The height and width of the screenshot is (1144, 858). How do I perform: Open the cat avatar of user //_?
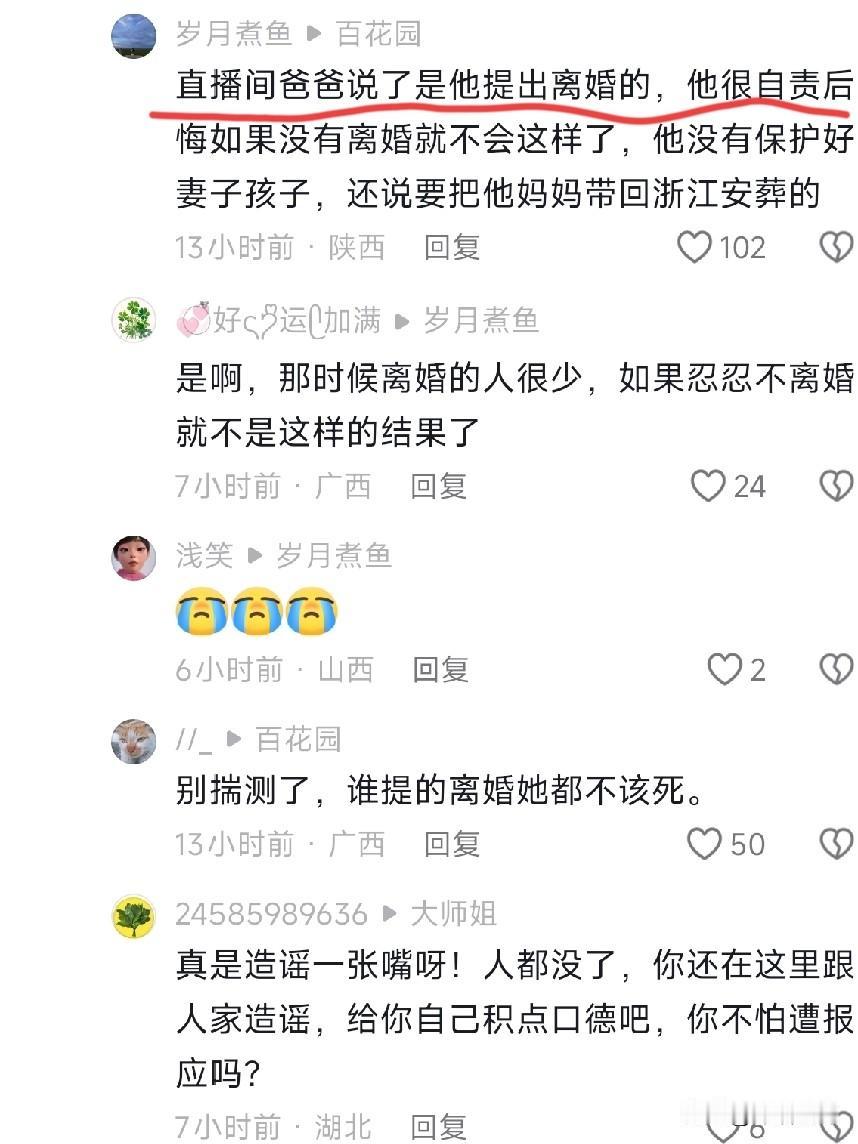134,741
